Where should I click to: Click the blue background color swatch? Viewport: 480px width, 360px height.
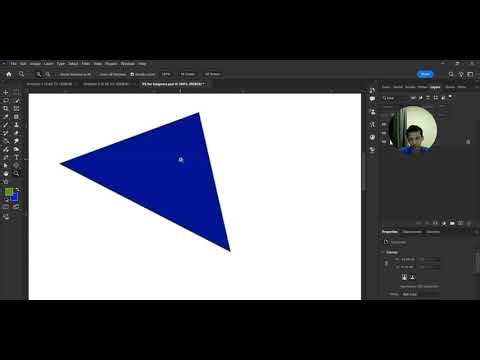click(x=15, y=198)
